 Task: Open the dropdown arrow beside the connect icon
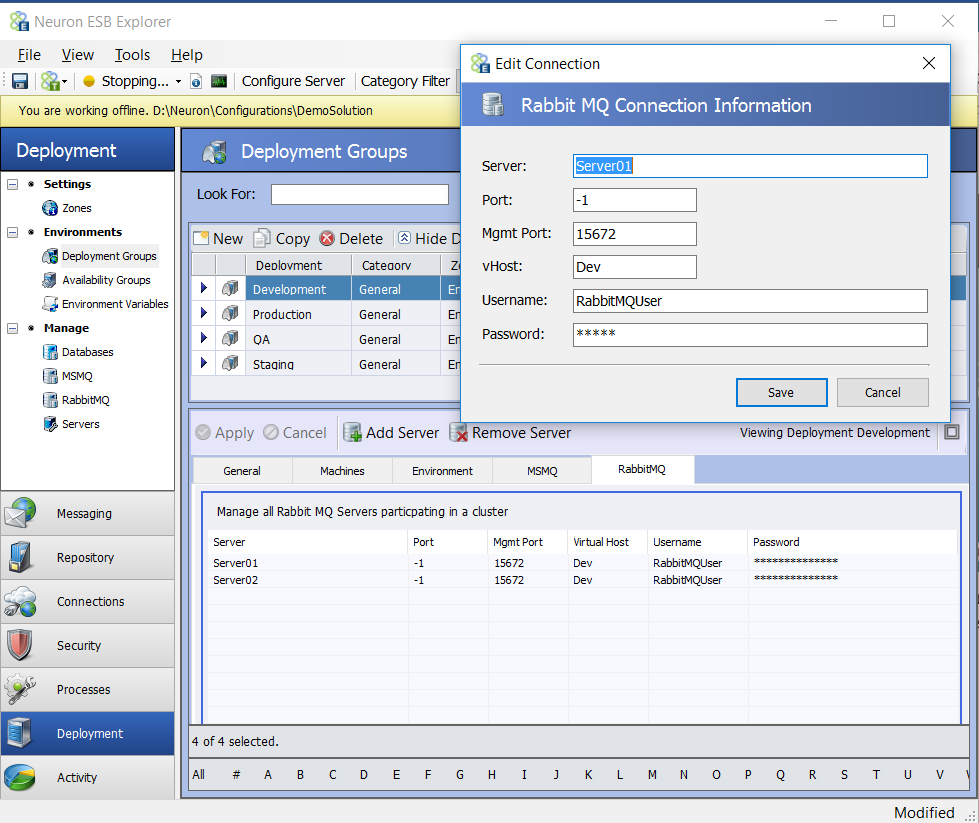(x=64, y=82)
